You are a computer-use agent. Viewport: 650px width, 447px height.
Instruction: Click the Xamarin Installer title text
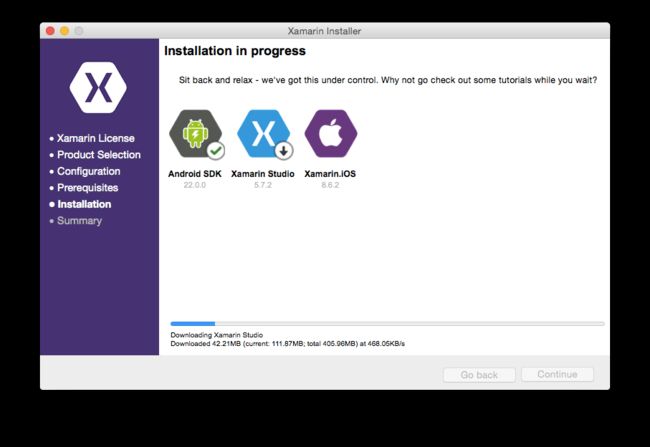324,31
